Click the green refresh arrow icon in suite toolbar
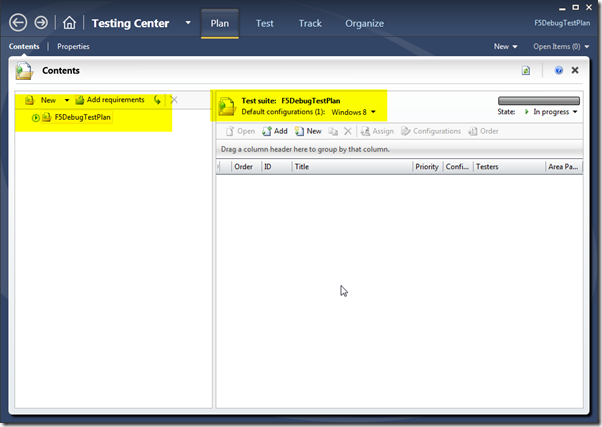This screenshot has height=427, width=602. (157, 100)
